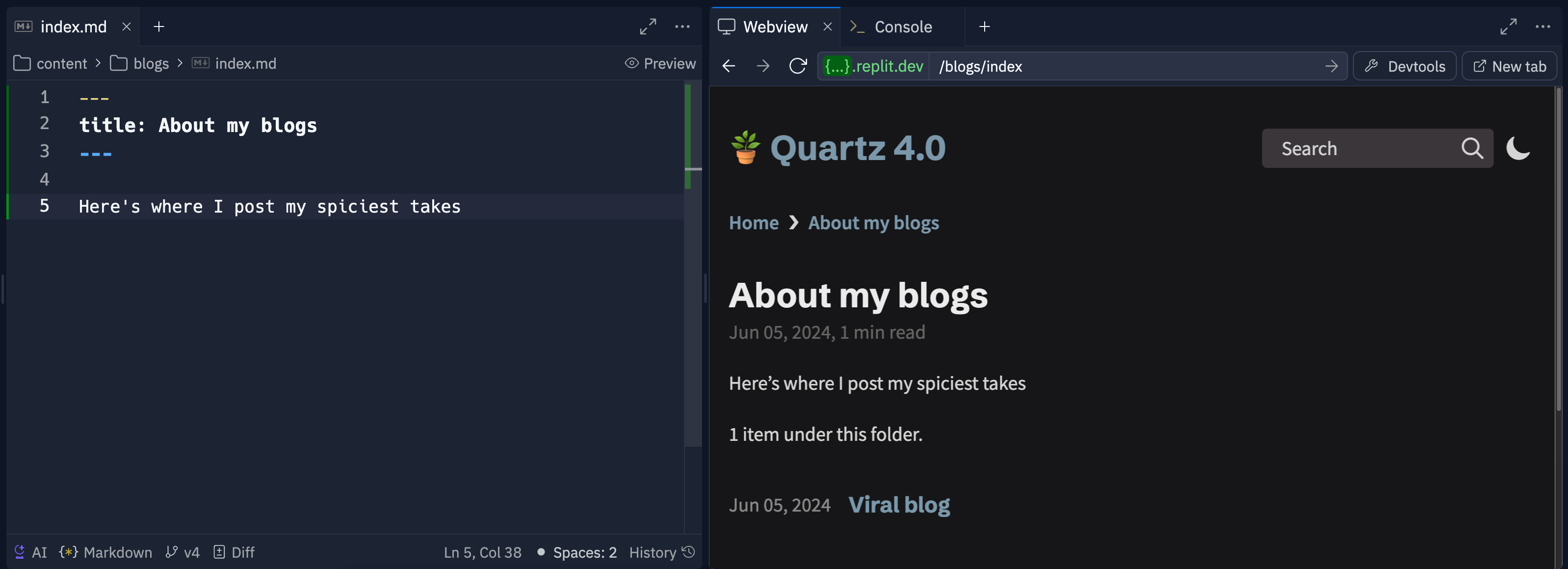The width and height of the screenshot is (1568, 569).
Task: Open Preview of index.md
Action: (x=660, y=63)
